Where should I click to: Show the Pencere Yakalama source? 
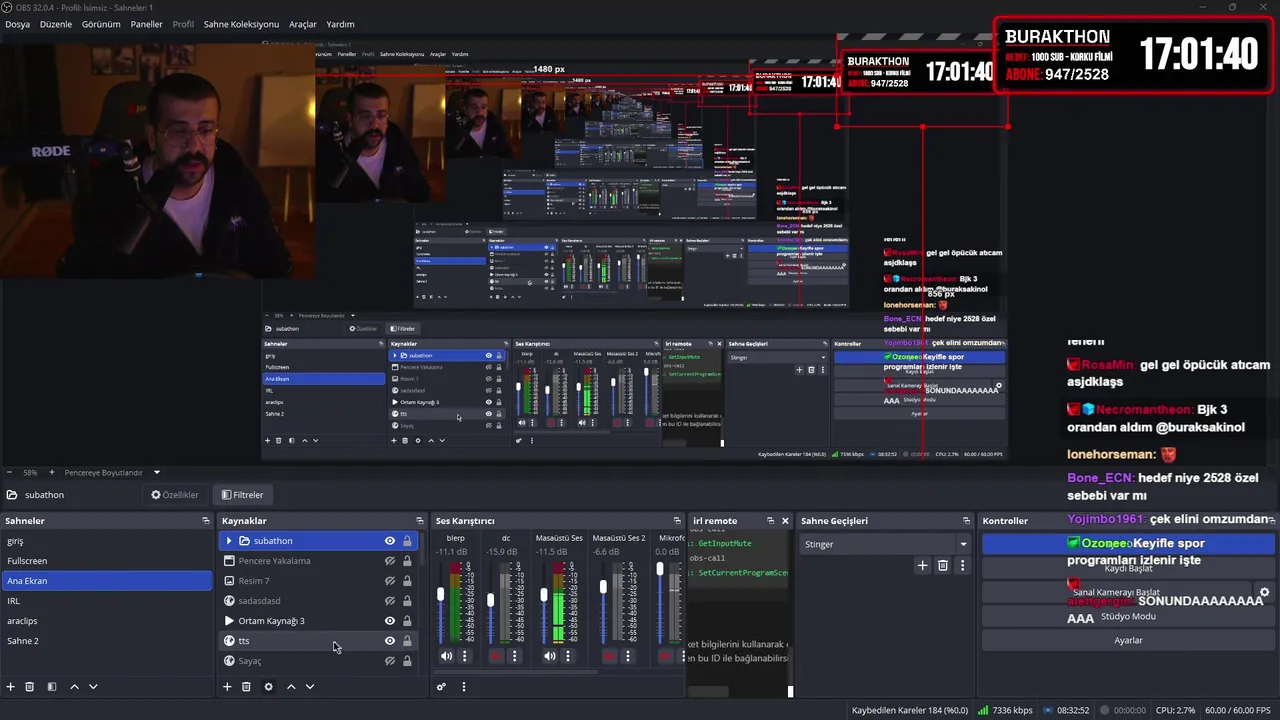tap(390, 561)
